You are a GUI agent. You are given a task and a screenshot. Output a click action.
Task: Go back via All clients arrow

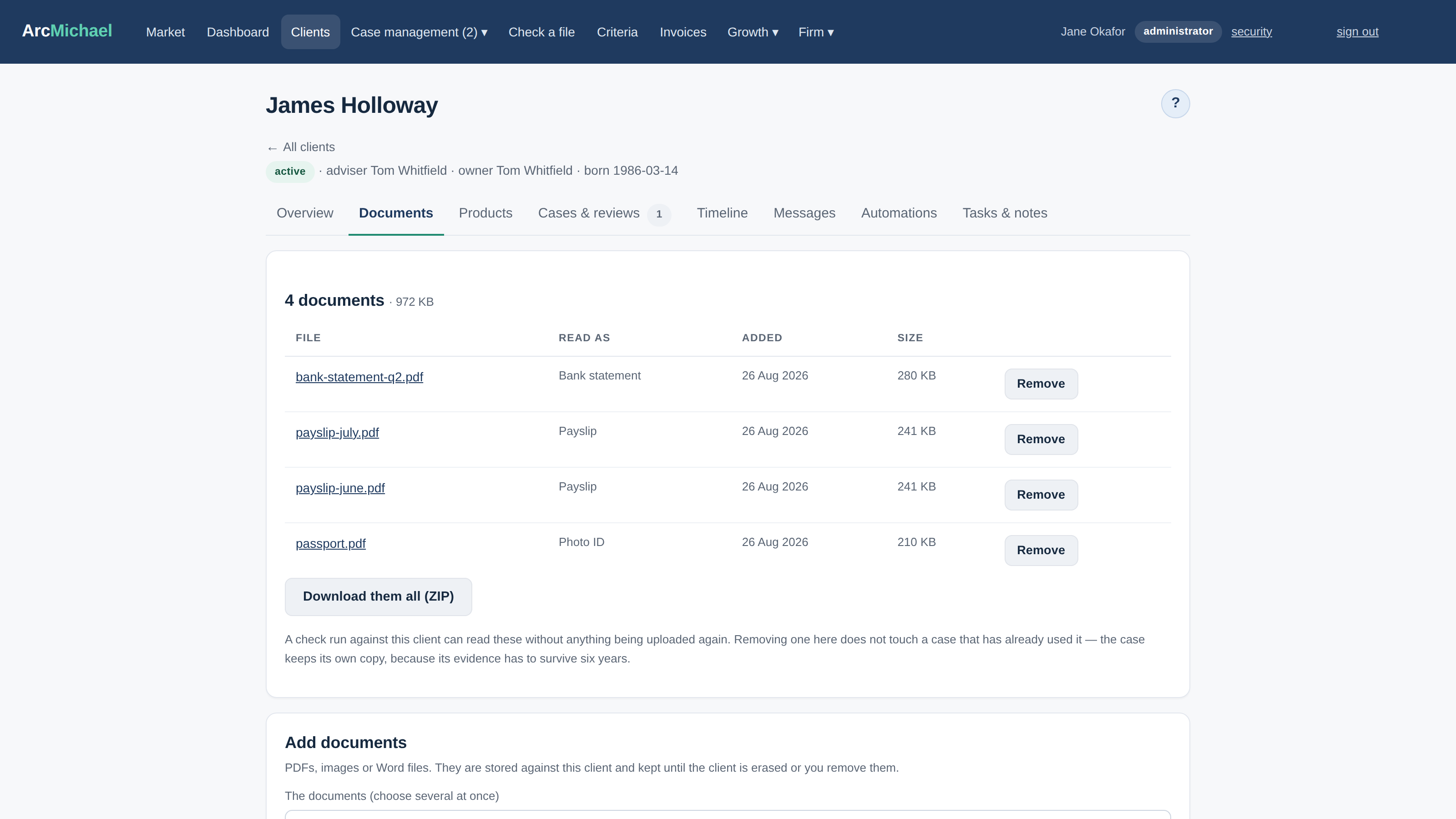[301, 147]
